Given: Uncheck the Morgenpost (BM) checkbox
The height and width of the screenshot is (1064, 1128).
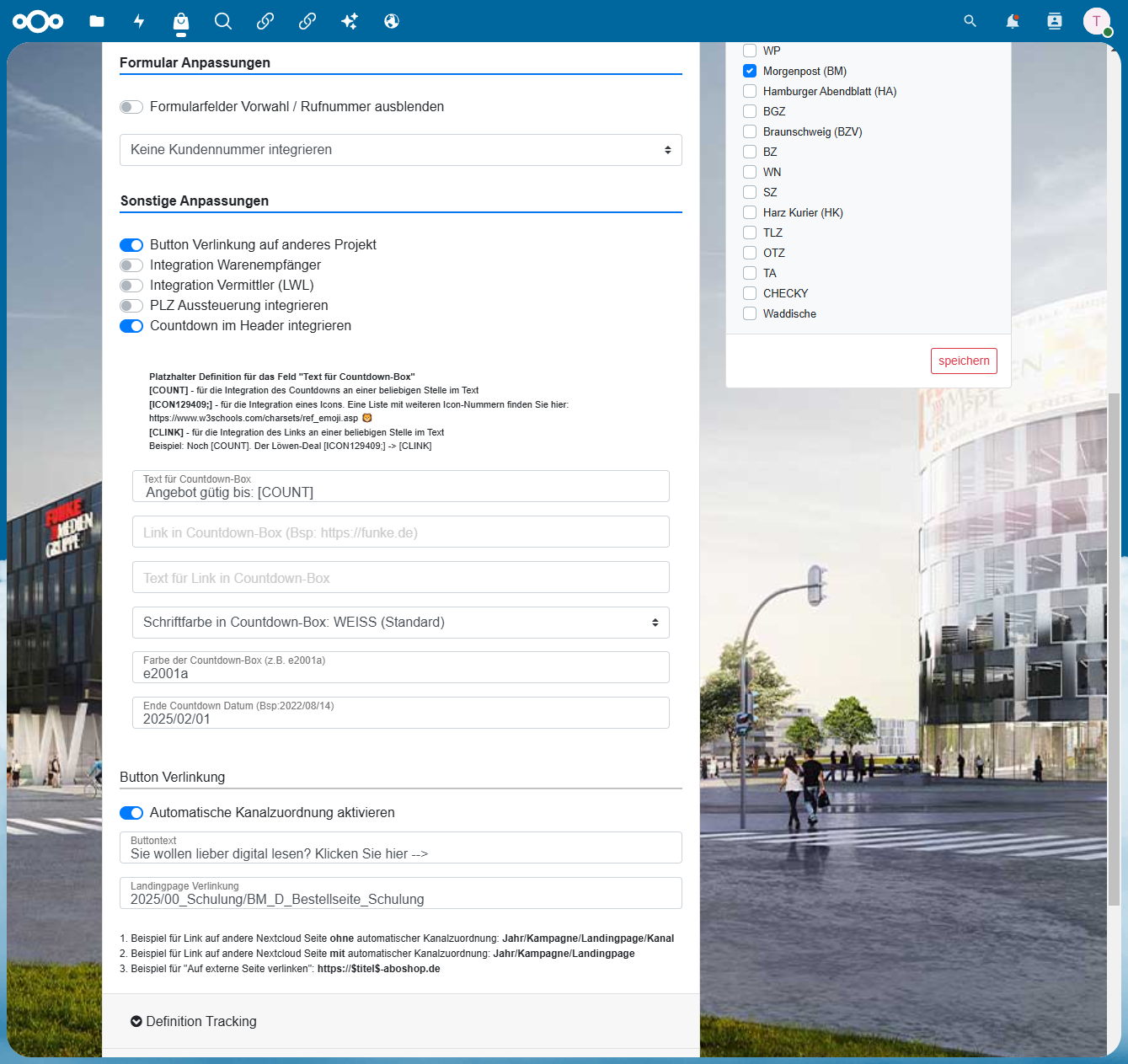Looking at the screenshot, I should (750, 71).
